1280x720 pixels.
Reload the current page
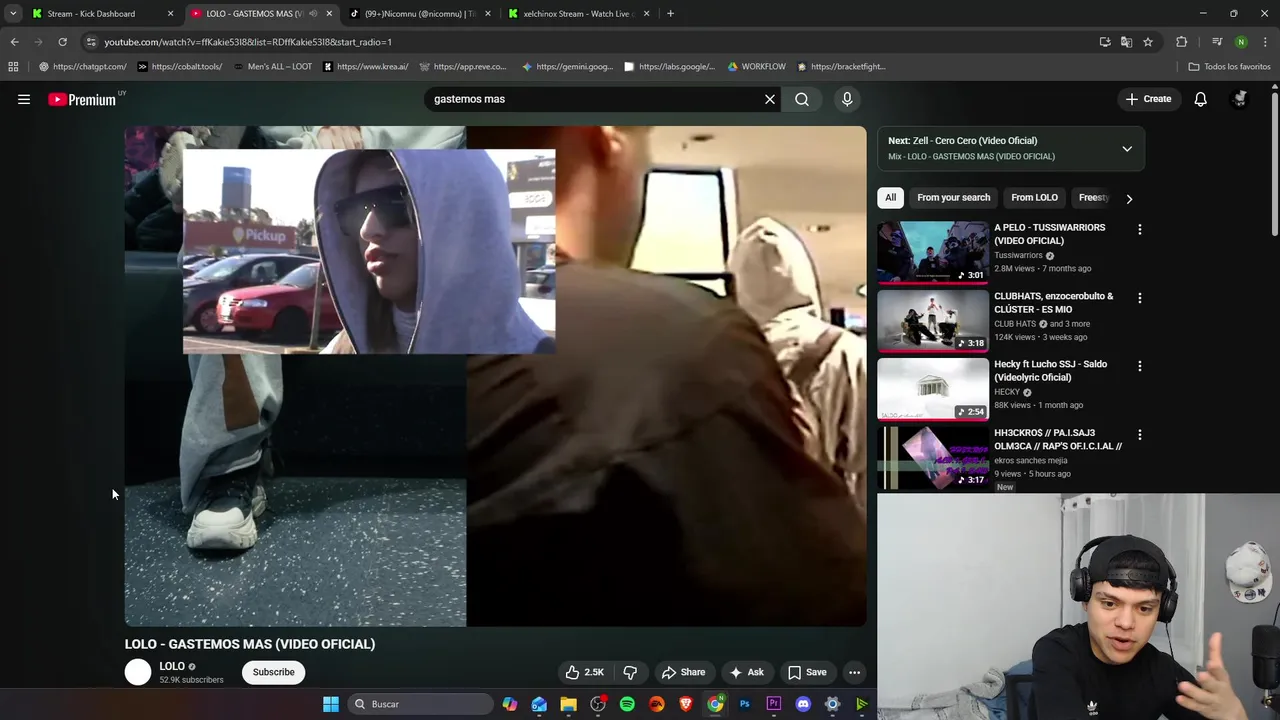click(x=62, y=42)
